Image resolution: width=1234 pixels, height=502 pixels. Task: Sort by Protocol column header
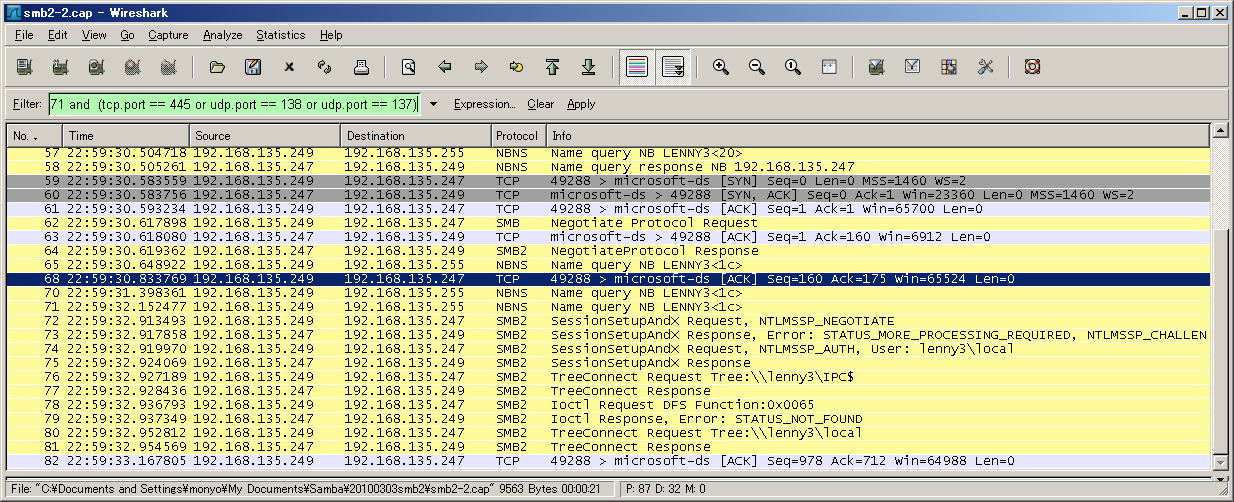pos(518,135)
